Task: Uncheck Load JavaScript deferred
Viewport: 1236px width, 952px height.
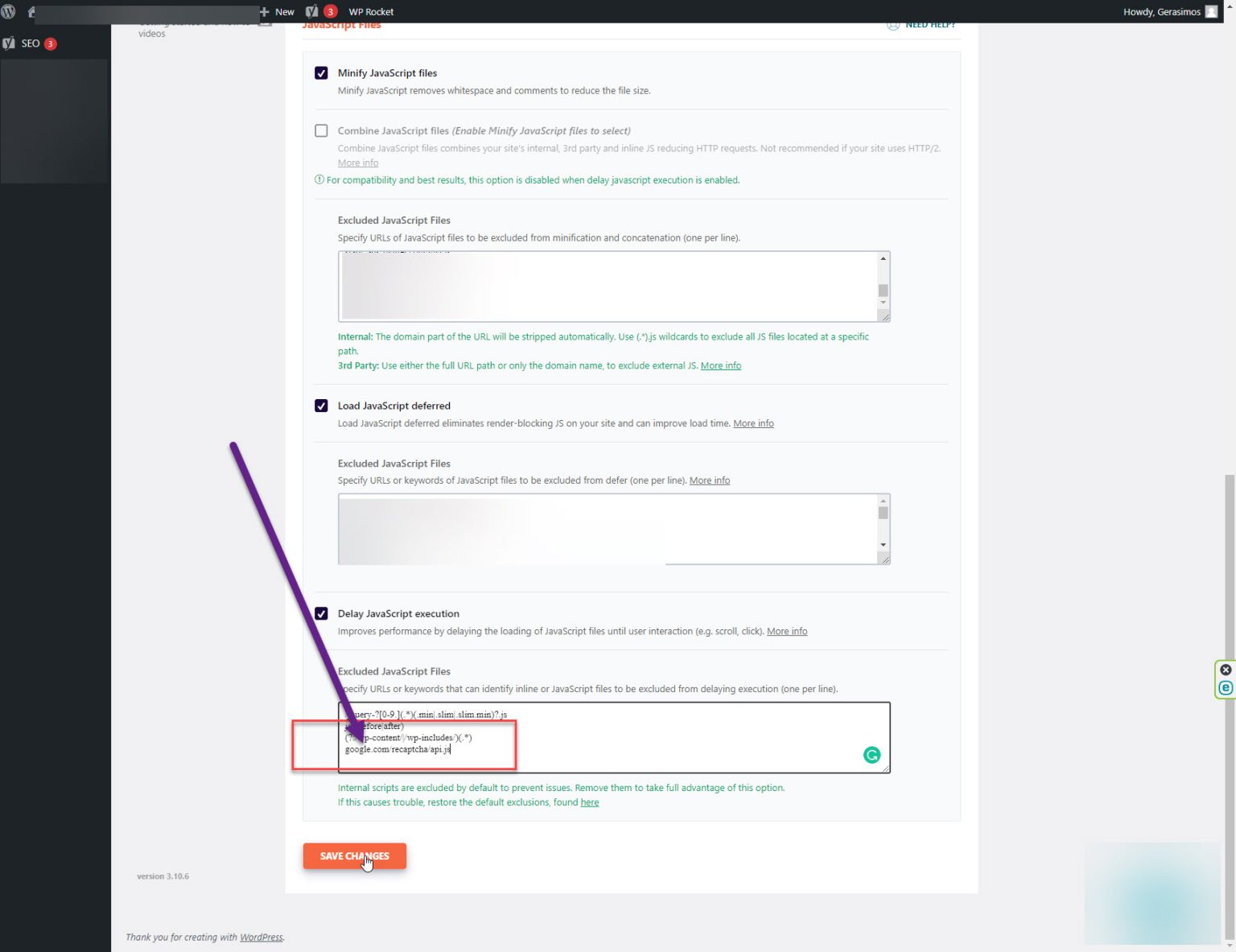Action: click(x=321, y=406)
